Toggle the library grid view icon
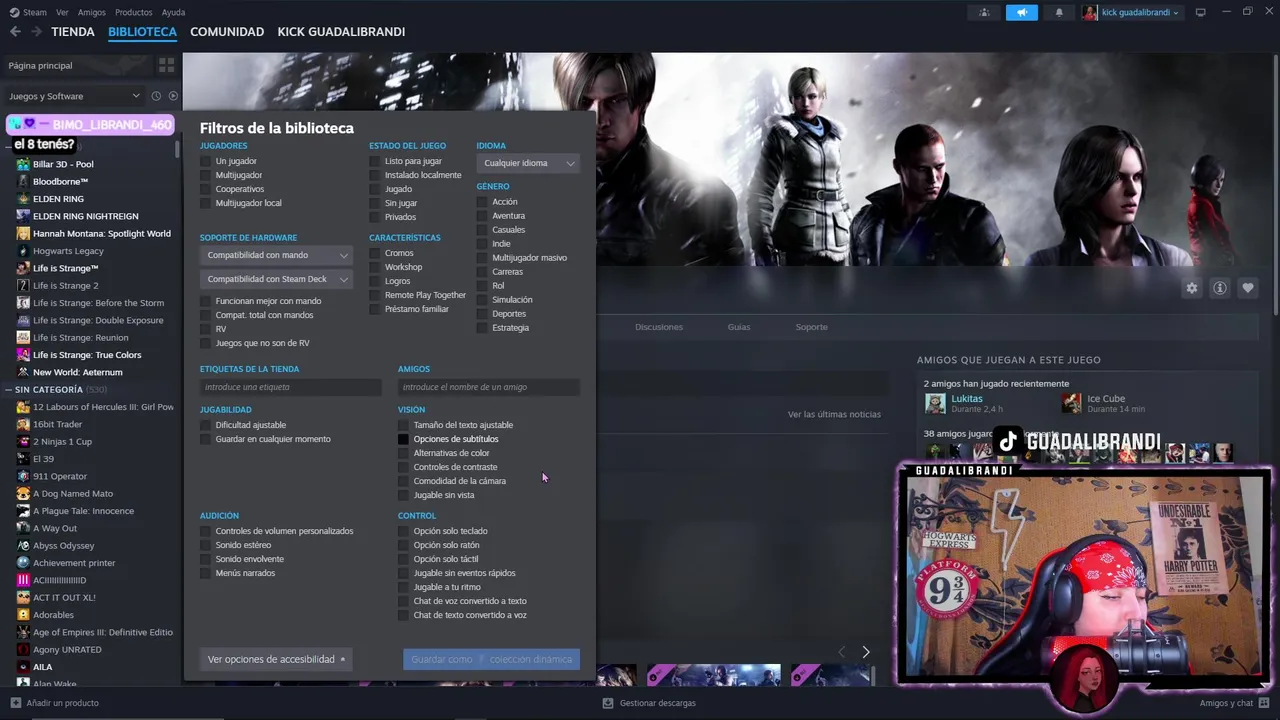This screenshot has width=1280, height=720. click(x=166, y=65)
